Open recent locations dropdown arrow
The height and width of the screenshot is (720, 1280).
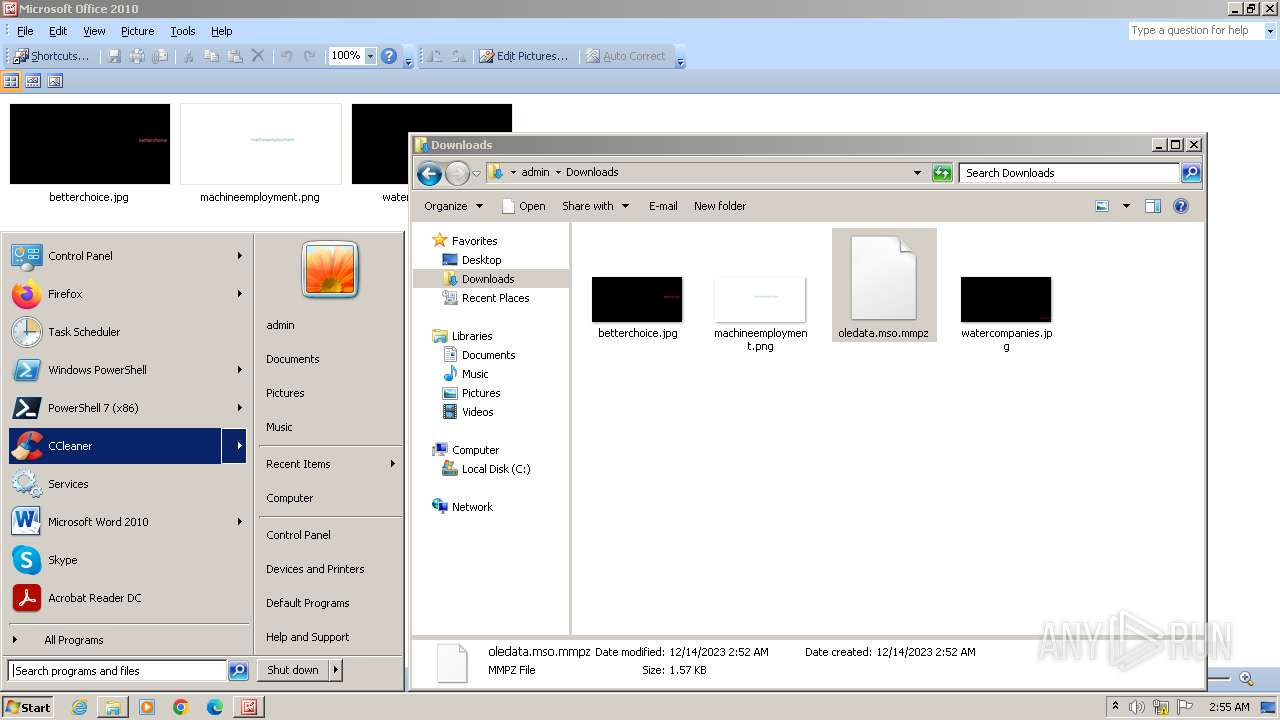click(476, 173)
